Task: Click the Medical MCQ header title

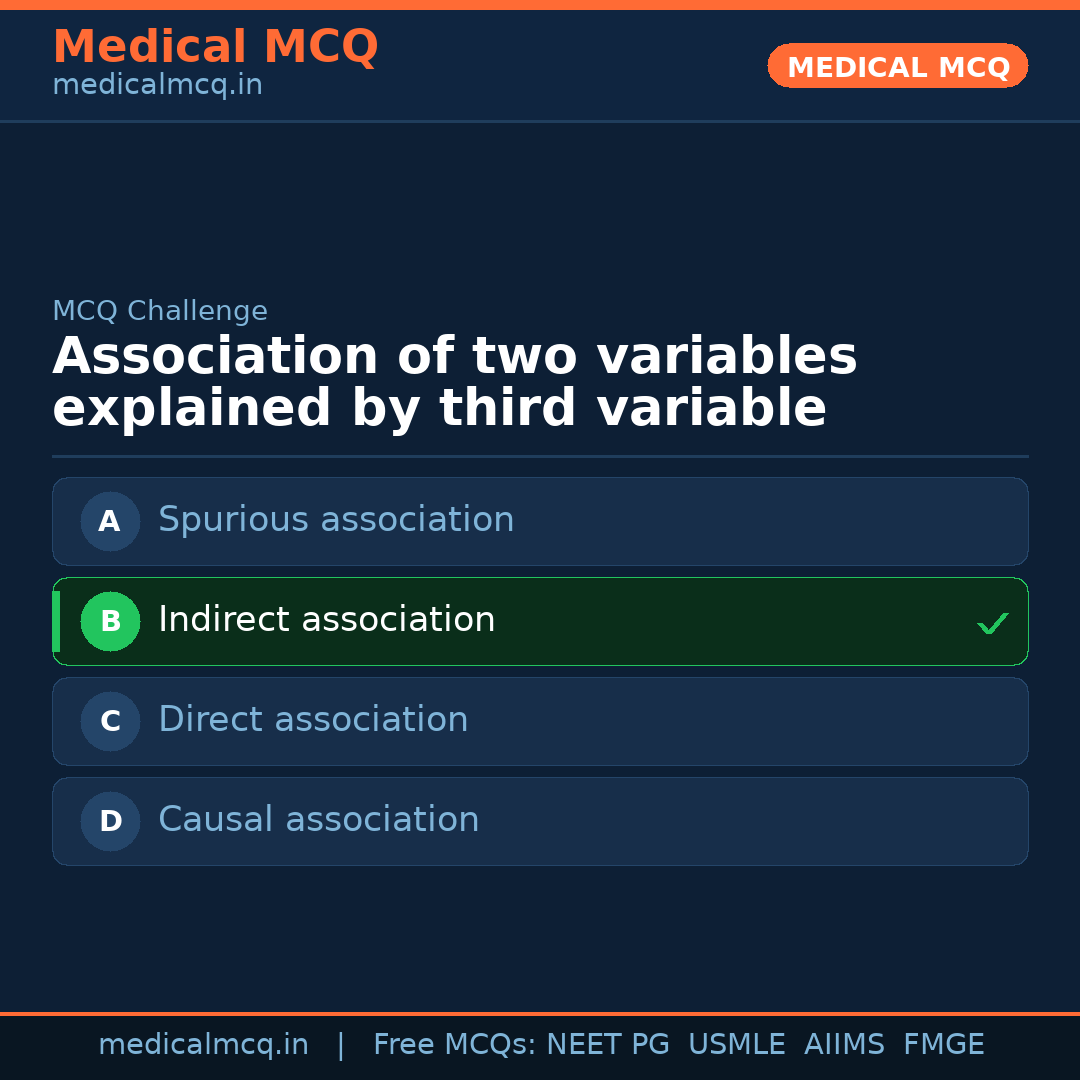Action: point(215,47)
